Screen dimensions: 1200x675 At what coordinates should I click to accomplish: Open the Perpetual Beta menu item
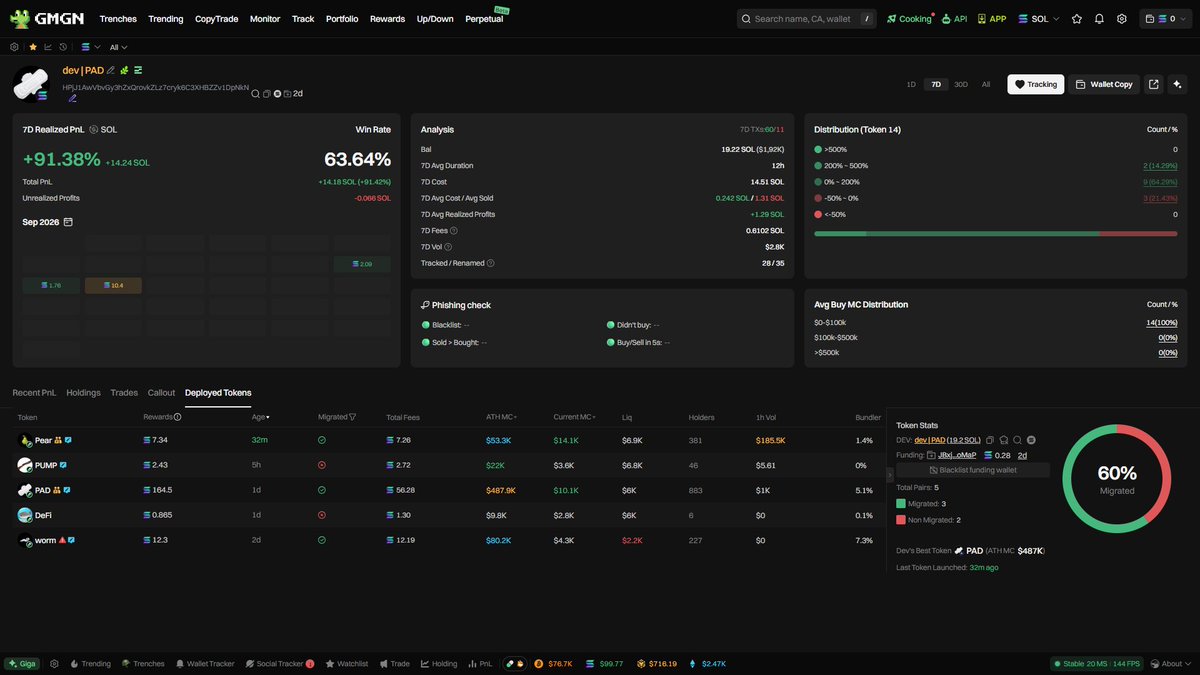pos(486,17)
